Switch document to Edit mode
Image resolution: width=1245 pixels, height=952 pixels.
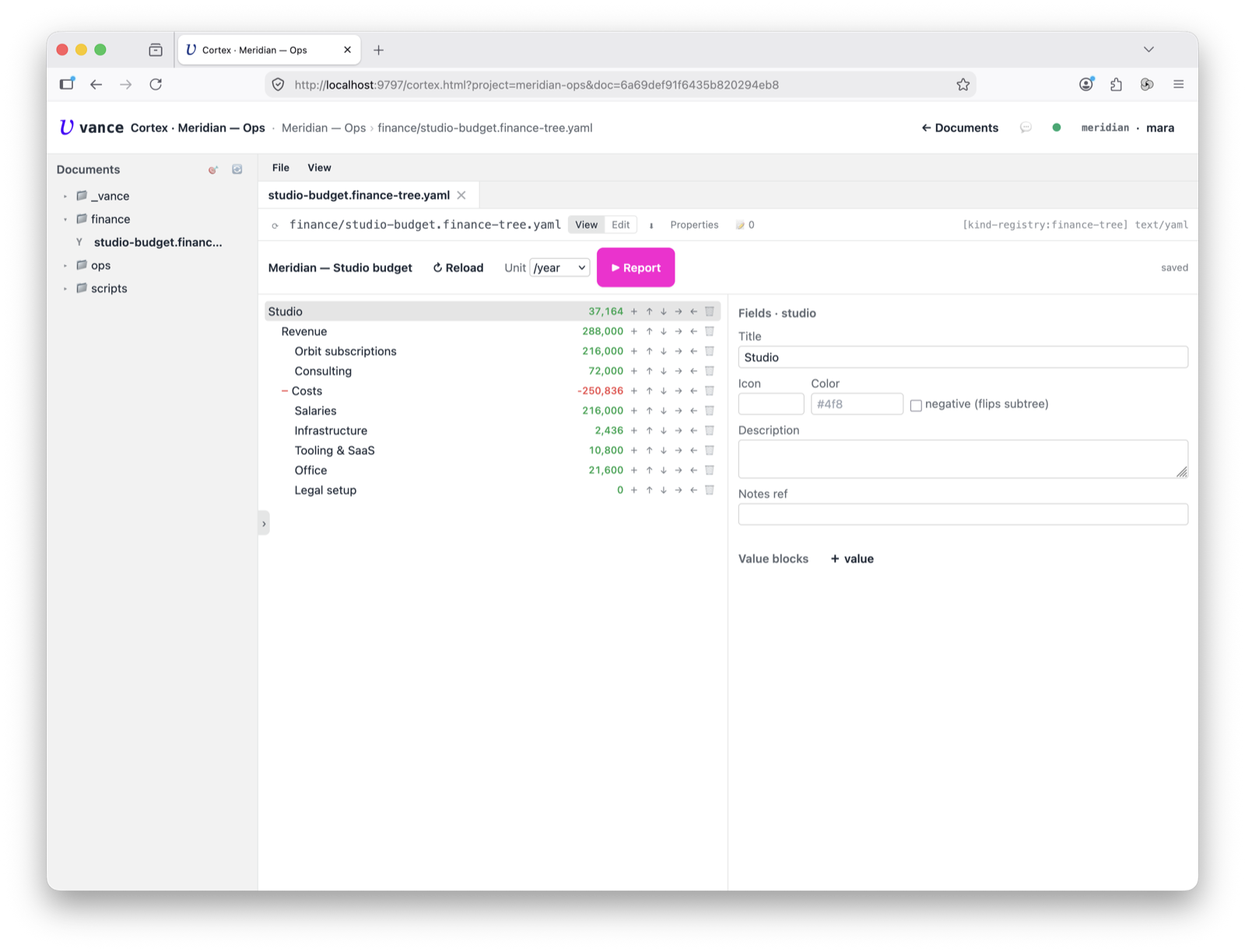[621, 225]
